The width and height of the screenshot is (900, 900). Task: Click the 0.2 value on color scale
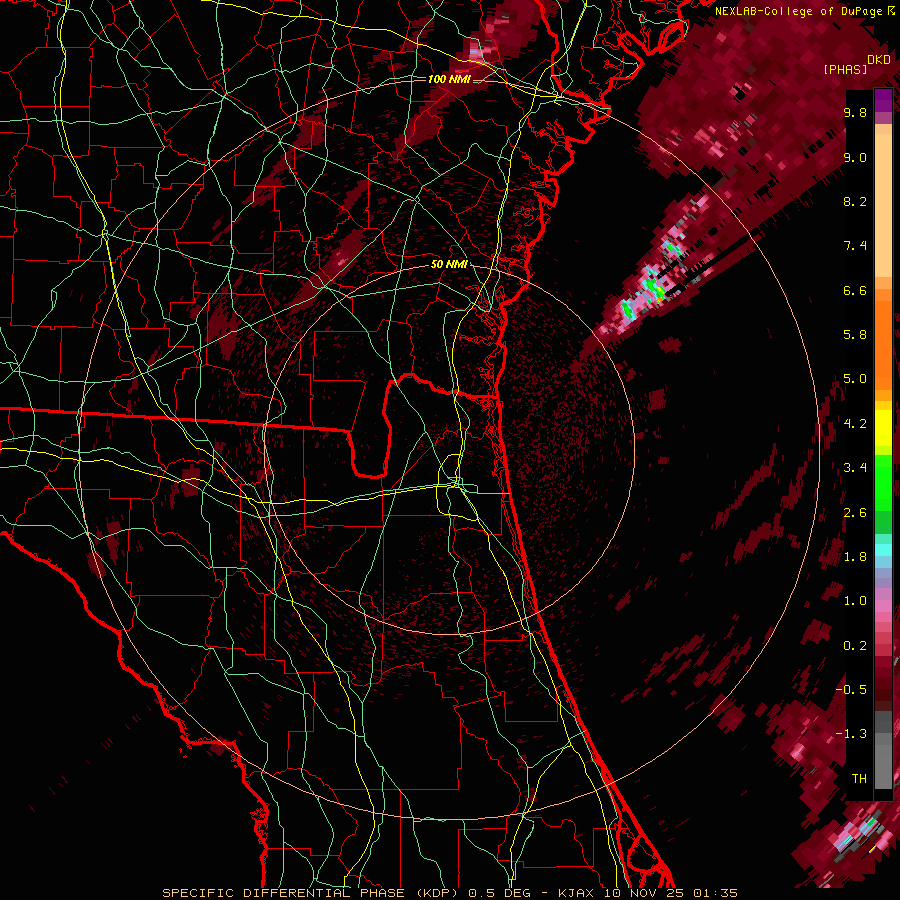855,645
